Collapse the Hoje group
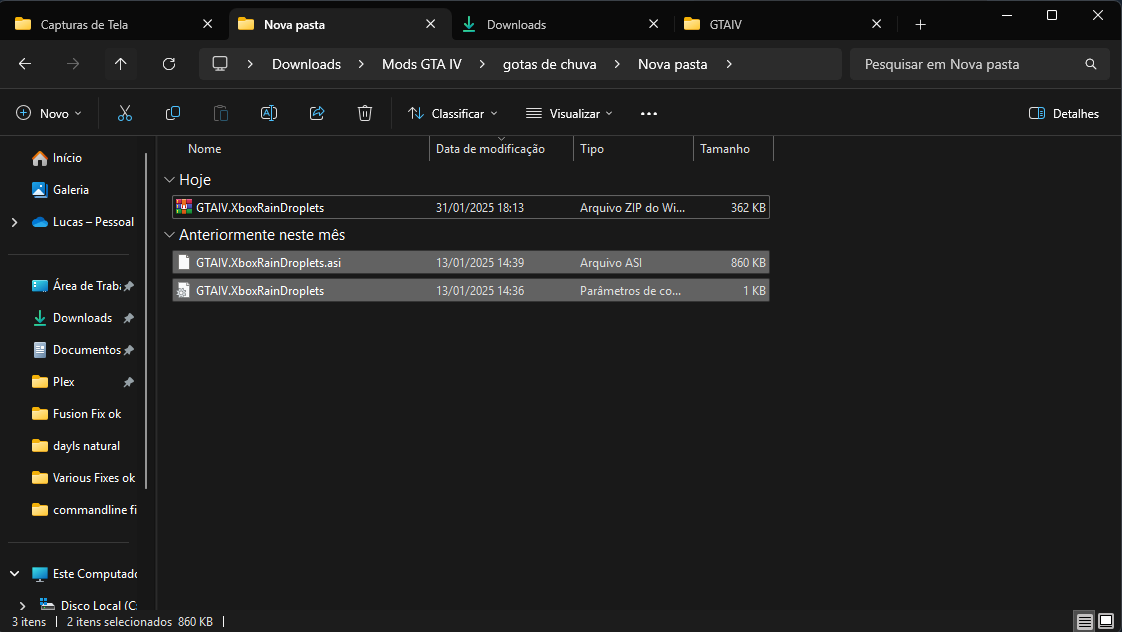Screen dimensions: 1122x632 pos(170,180)
